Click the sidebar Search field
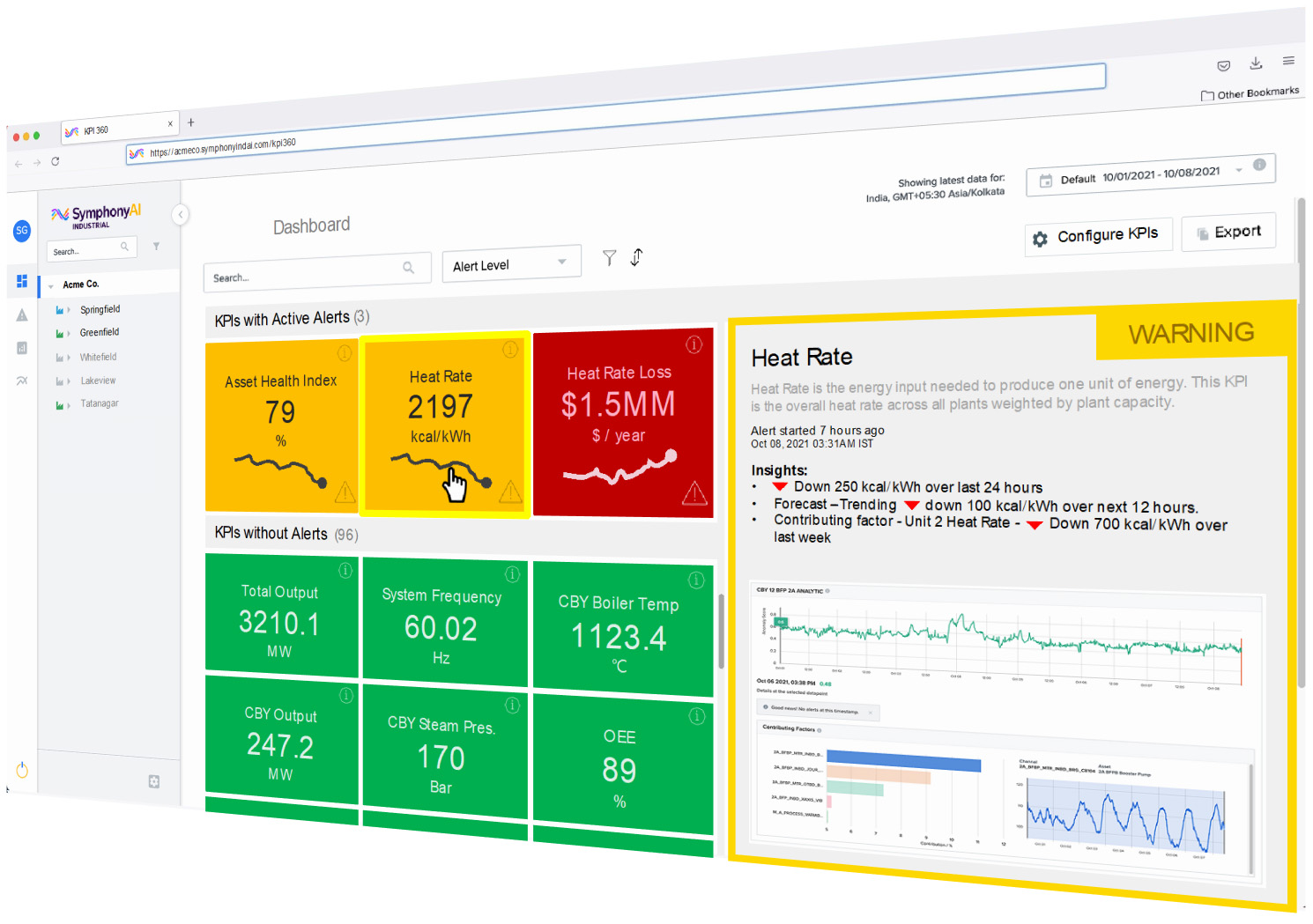The image size is (1313, 924). click(x=92, y=250)
